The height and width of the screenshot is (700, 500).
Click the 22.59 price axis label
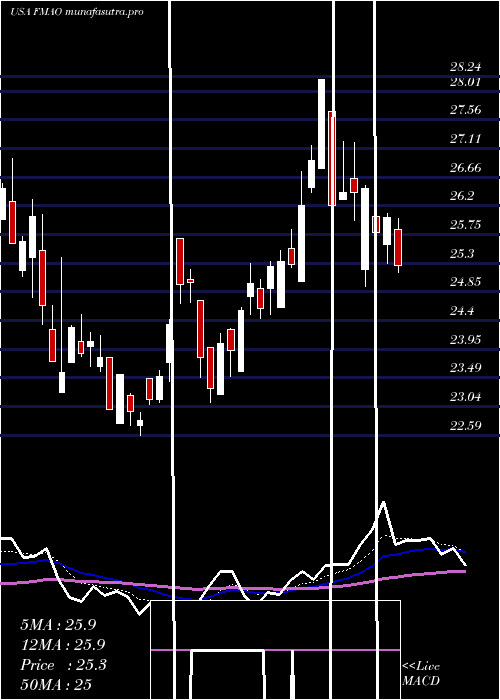pyautogui.click(x=466, y=425)
